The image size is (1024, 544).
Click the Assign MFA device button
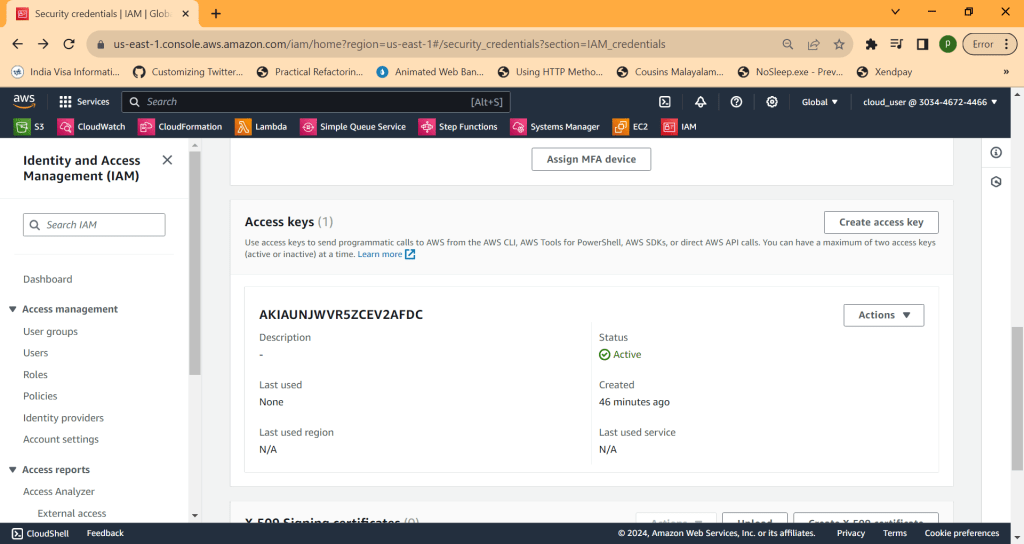pos(591,160)
